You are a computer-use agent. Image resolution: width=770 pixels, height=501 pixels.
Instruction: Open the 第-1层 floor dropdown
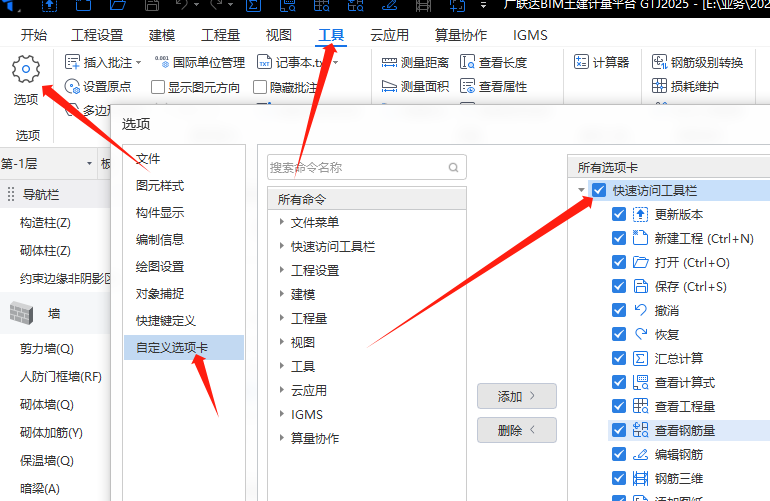click(89, 163)
